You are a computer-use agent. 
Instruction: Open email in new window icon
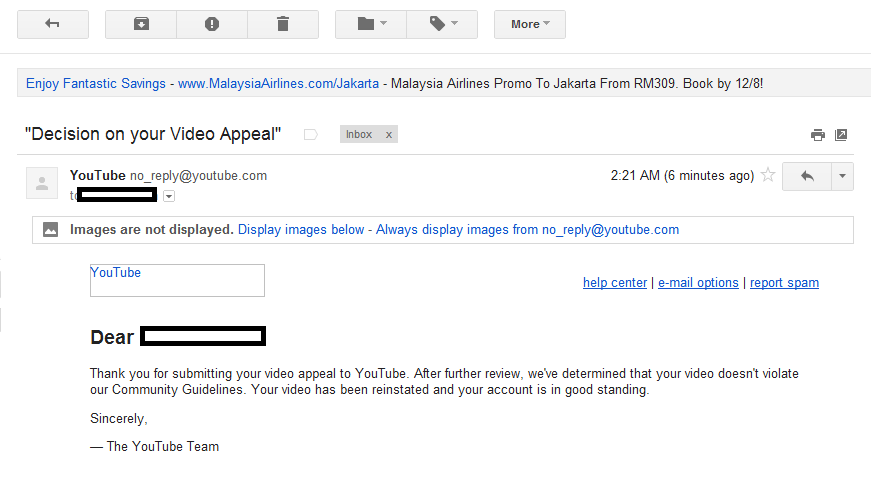(841, 134)
